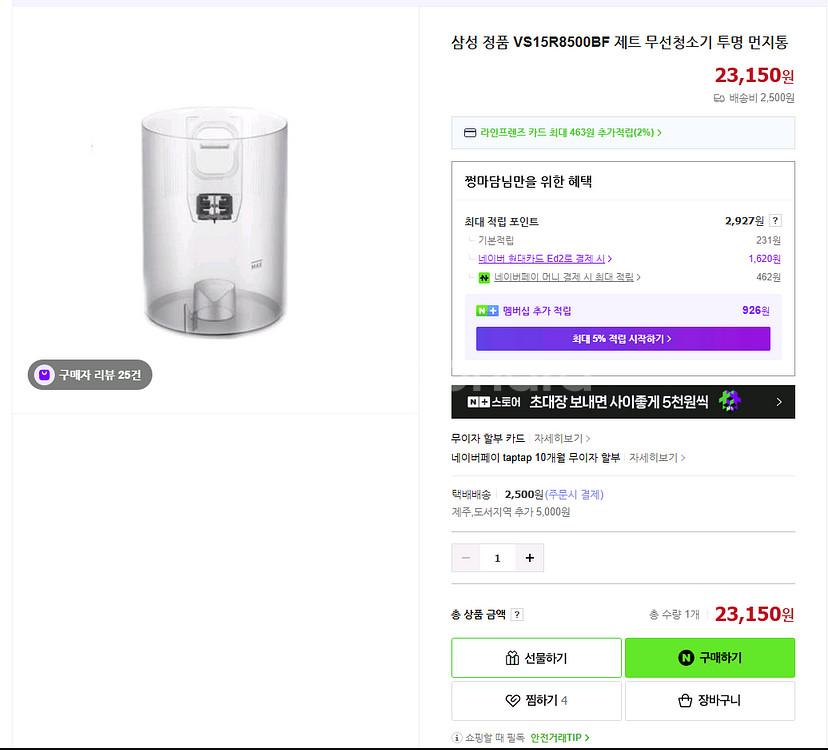Add the item via 장바구니 button
Screen dimensions: 828x750
tap(710, 701)
